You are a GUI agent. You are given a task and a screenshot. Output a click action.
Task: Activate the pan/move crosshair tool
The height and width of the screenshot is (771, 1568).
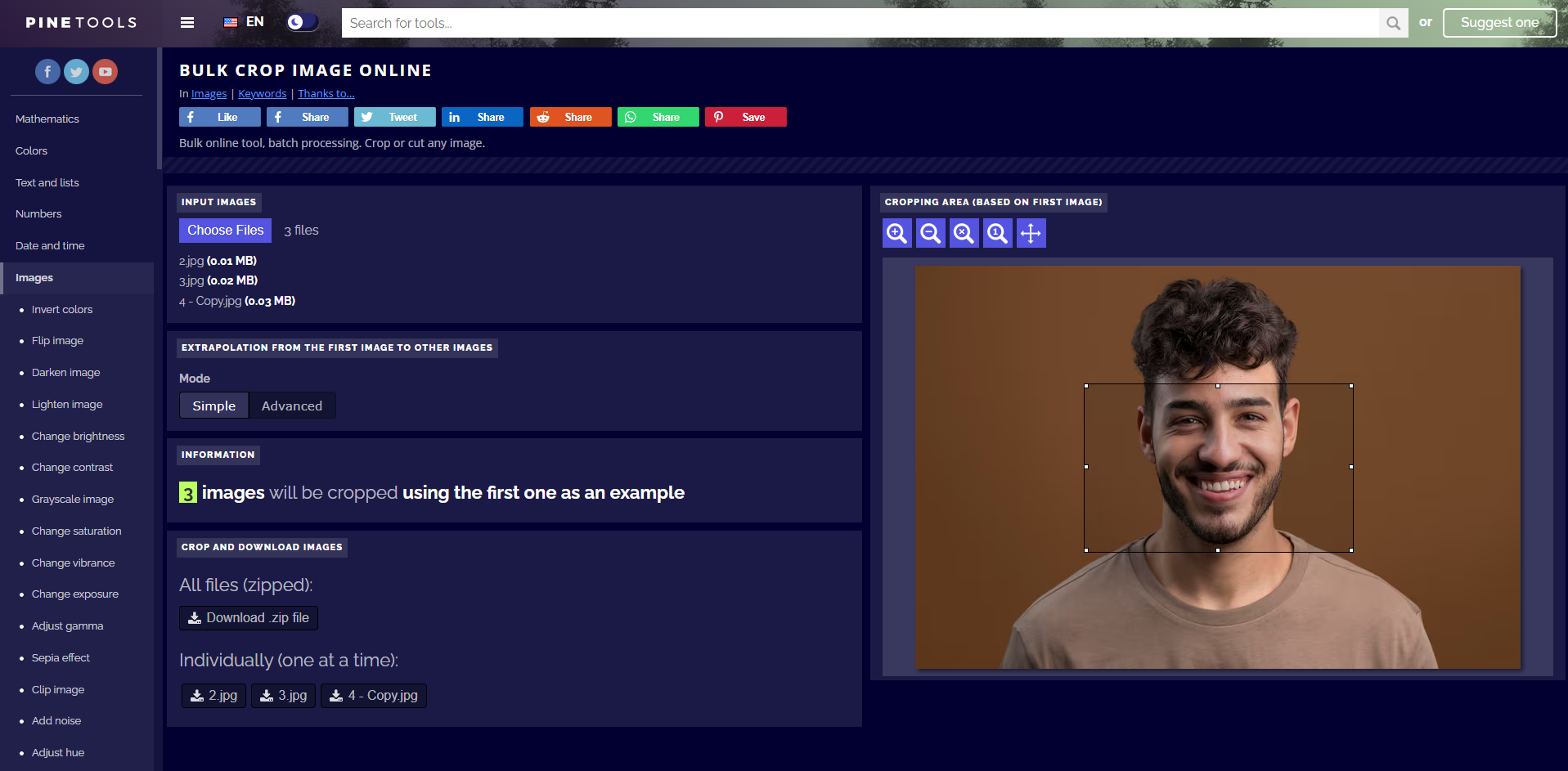pos(1031,233)
